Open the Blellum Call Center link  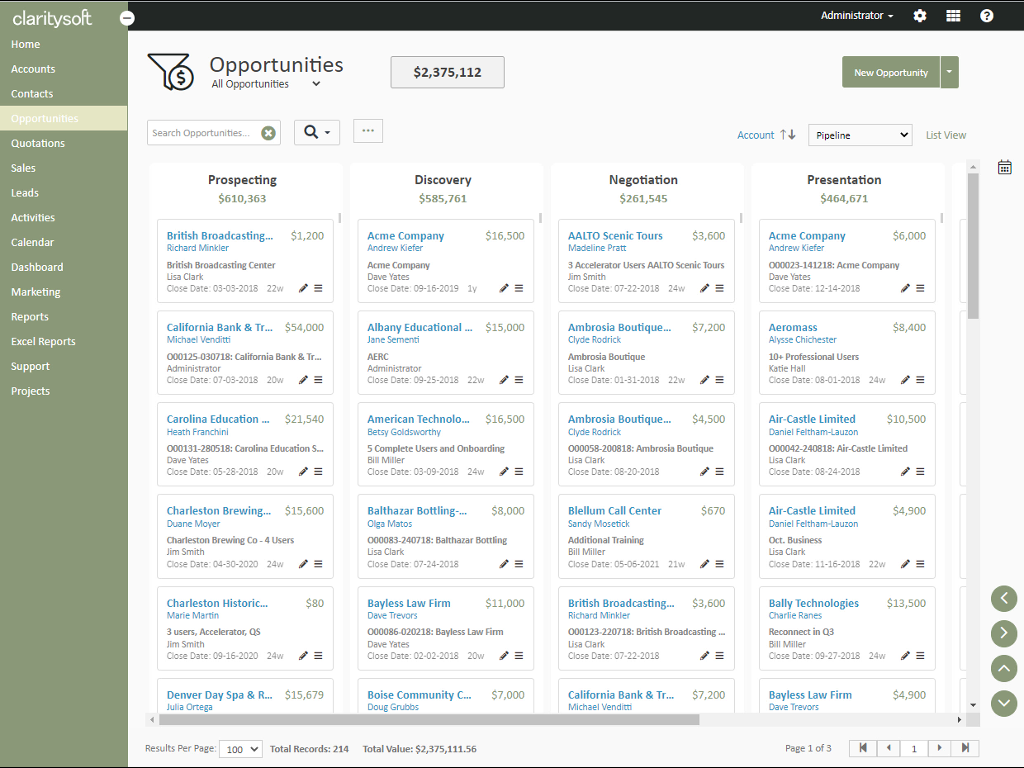click(x=615, y=511)
